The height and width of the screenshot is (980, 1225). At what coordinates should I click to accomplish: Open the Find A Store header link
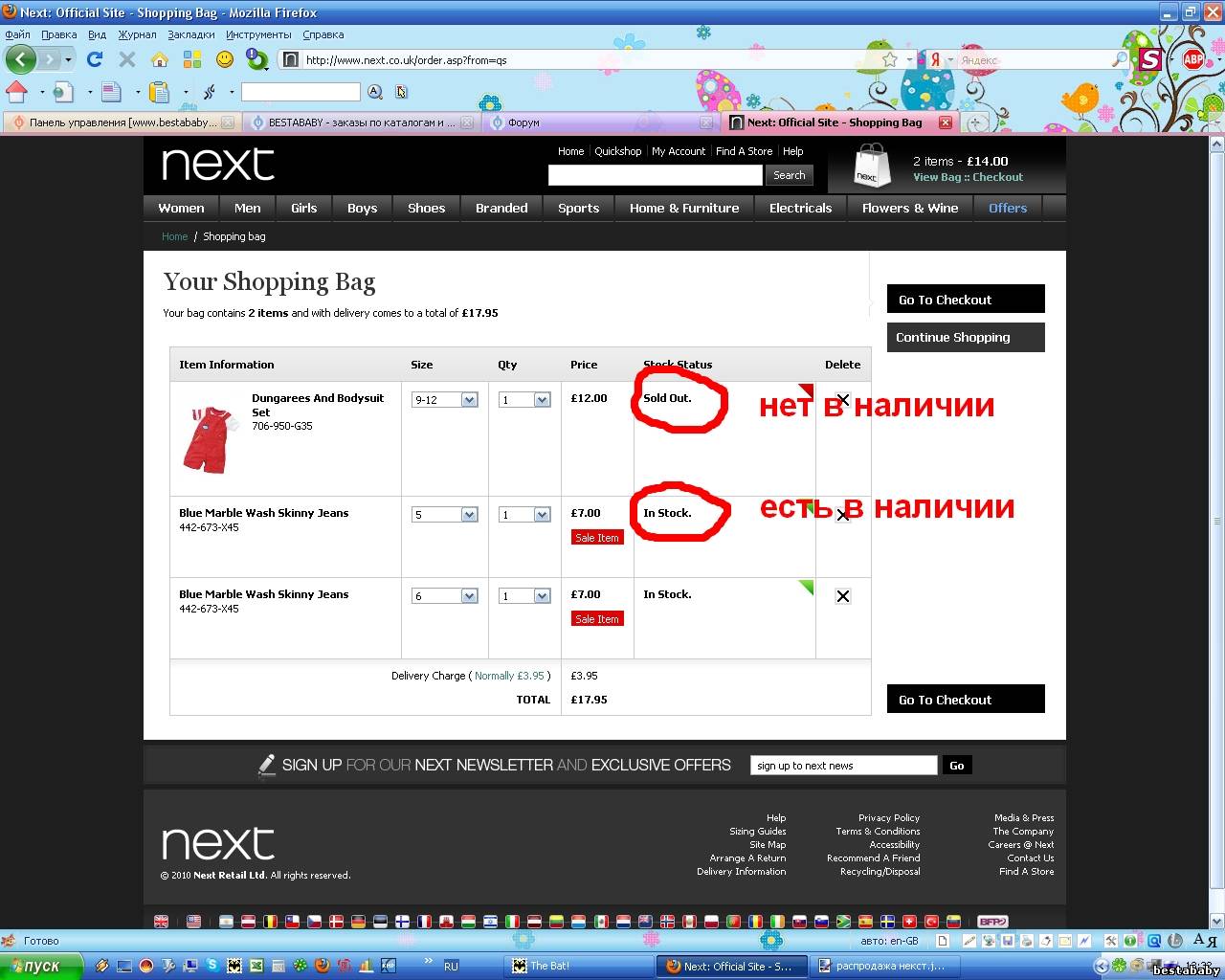click(x=744, y=151)
